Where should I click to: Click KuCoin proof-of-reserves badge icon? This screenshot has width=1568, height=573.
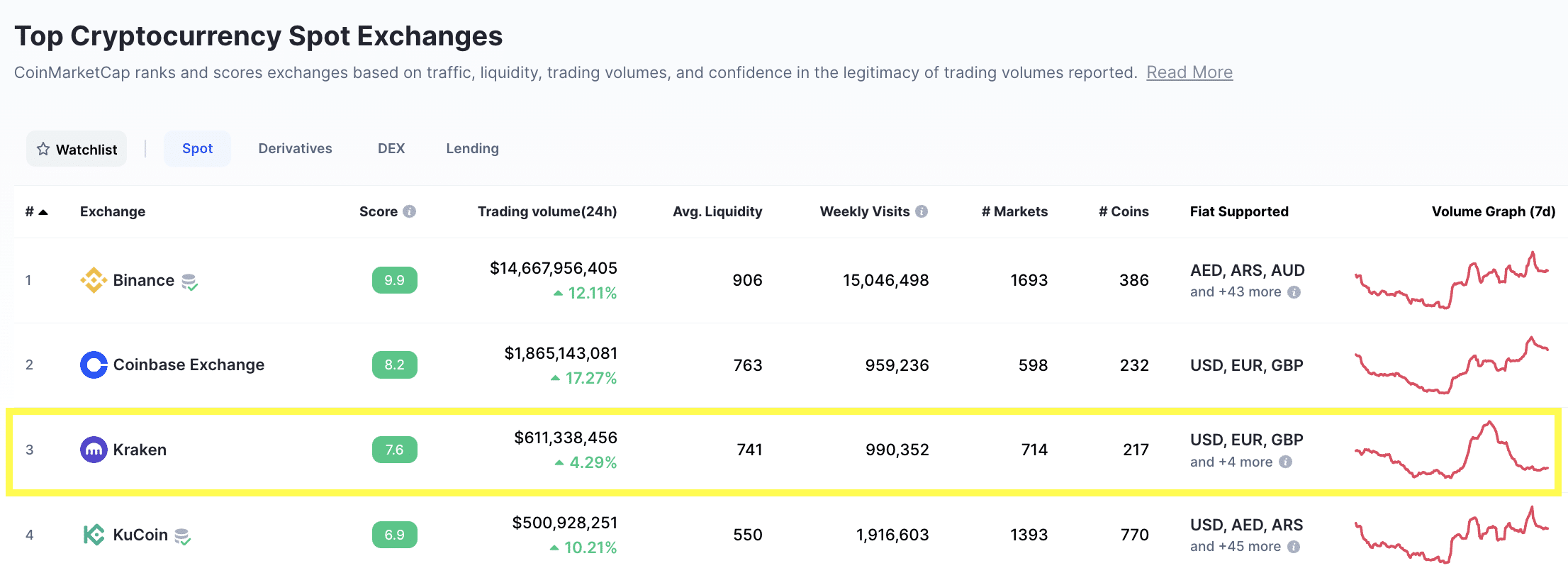[x=183, y=536]
